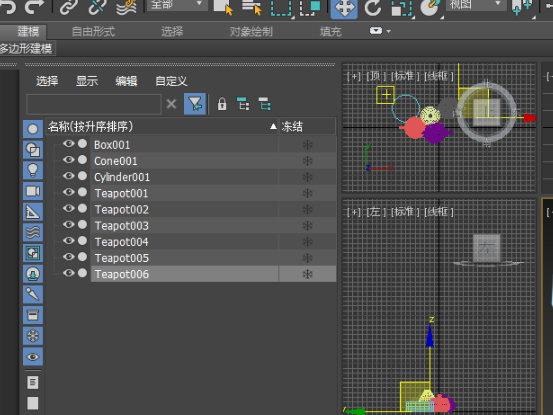
Task: Toggle Display Containers filter icon
Action: click(x=33, y=315)
